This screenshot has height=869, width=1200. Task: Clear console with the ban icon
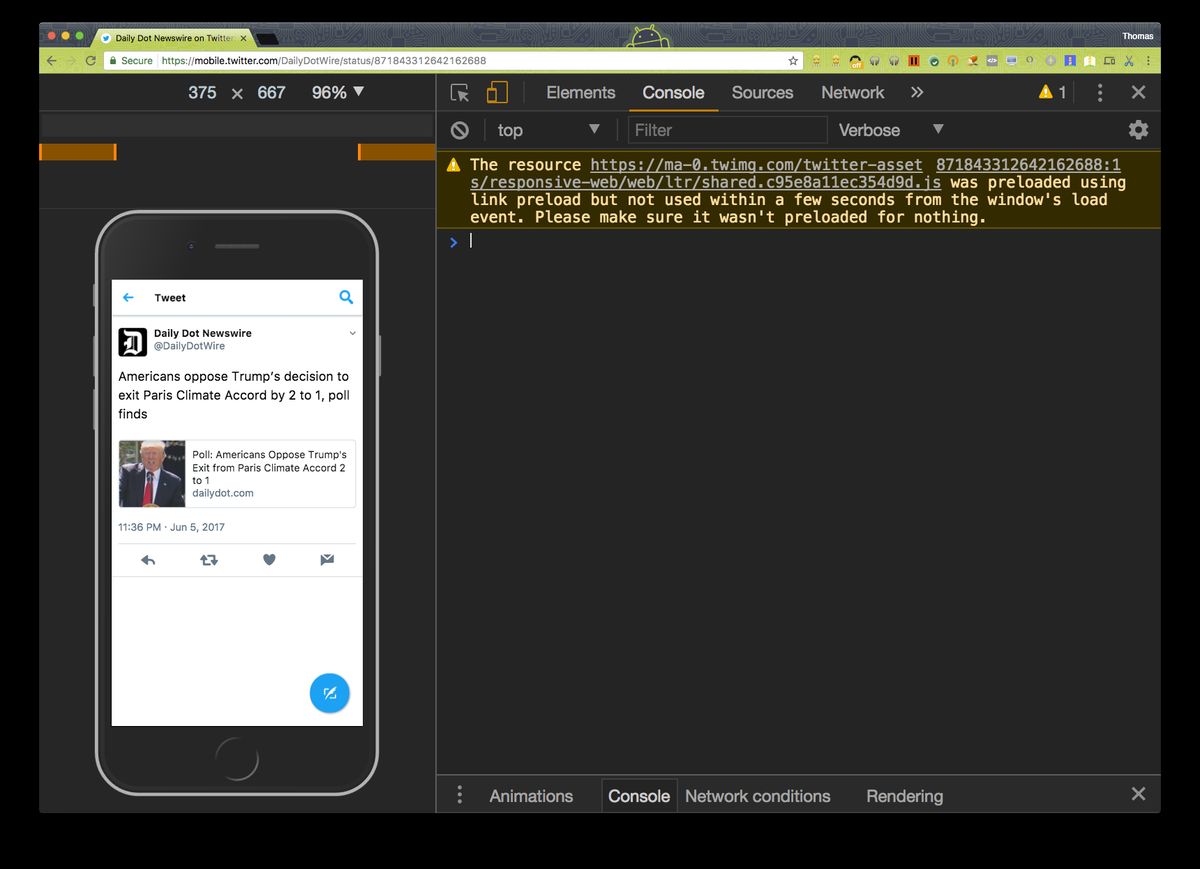point(460,130)
